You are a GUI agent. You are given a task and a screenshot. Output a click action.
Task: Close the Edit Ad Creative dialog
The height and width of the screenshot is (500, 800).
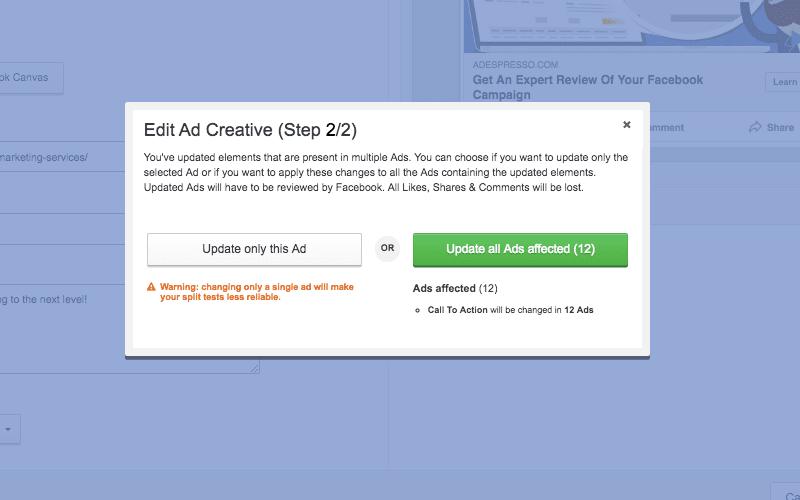(627, 125)
